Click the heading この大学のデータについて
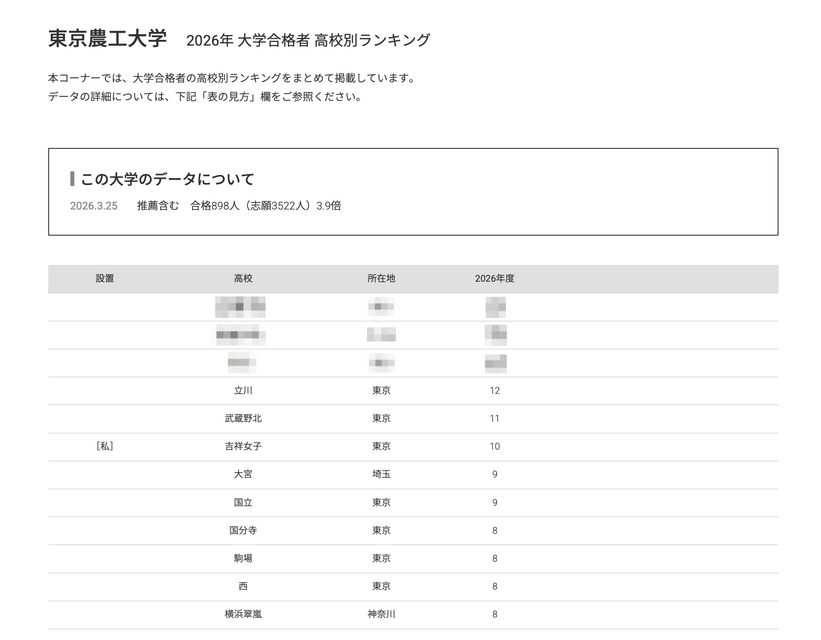 (x=167, y=179)
